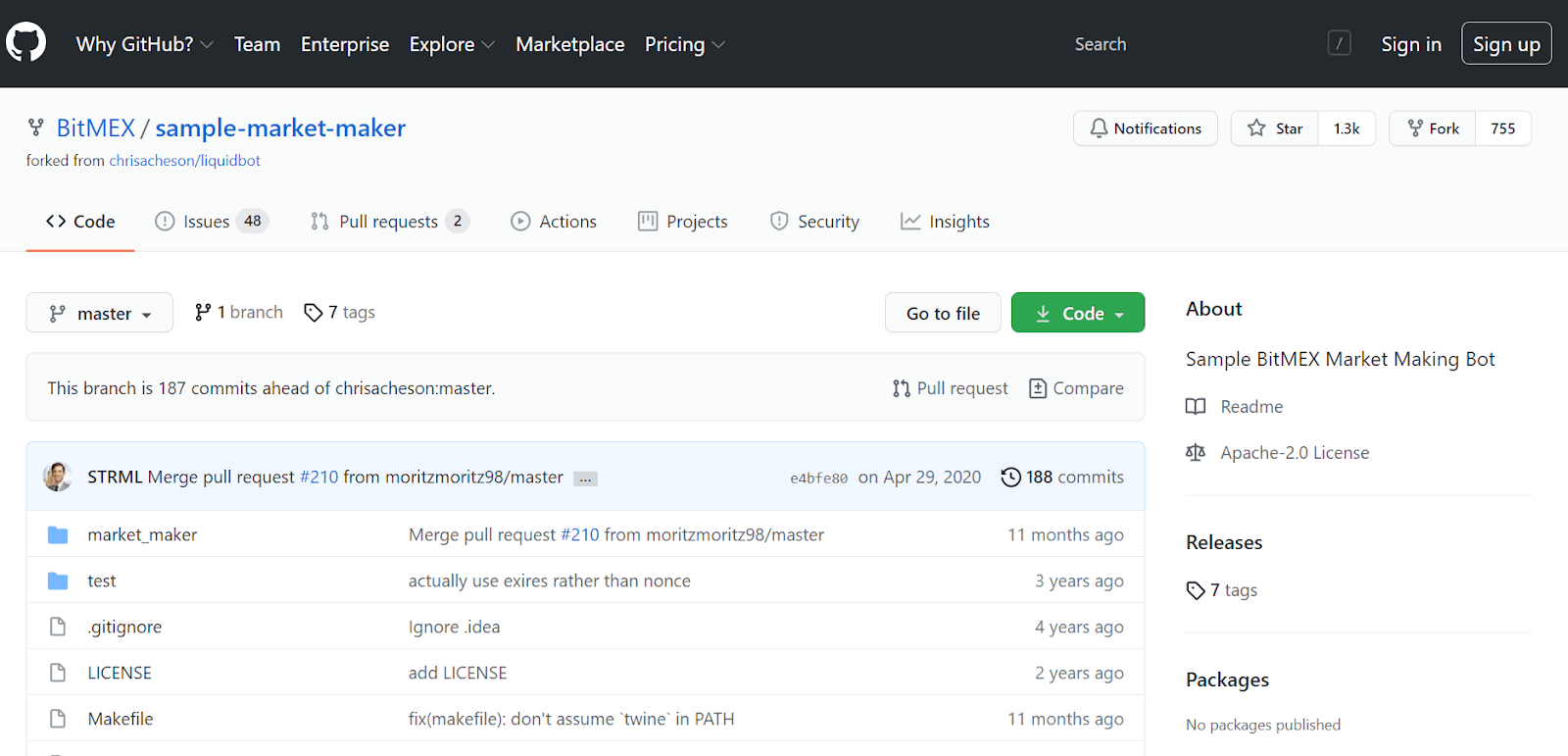Click the Go to file button

point(943,313)
